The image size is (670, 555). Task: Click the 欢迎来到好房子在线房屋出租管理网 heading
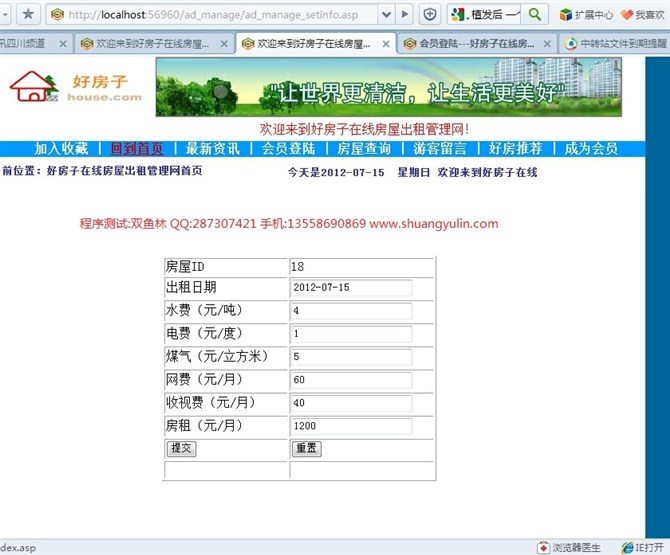point(364,129)
